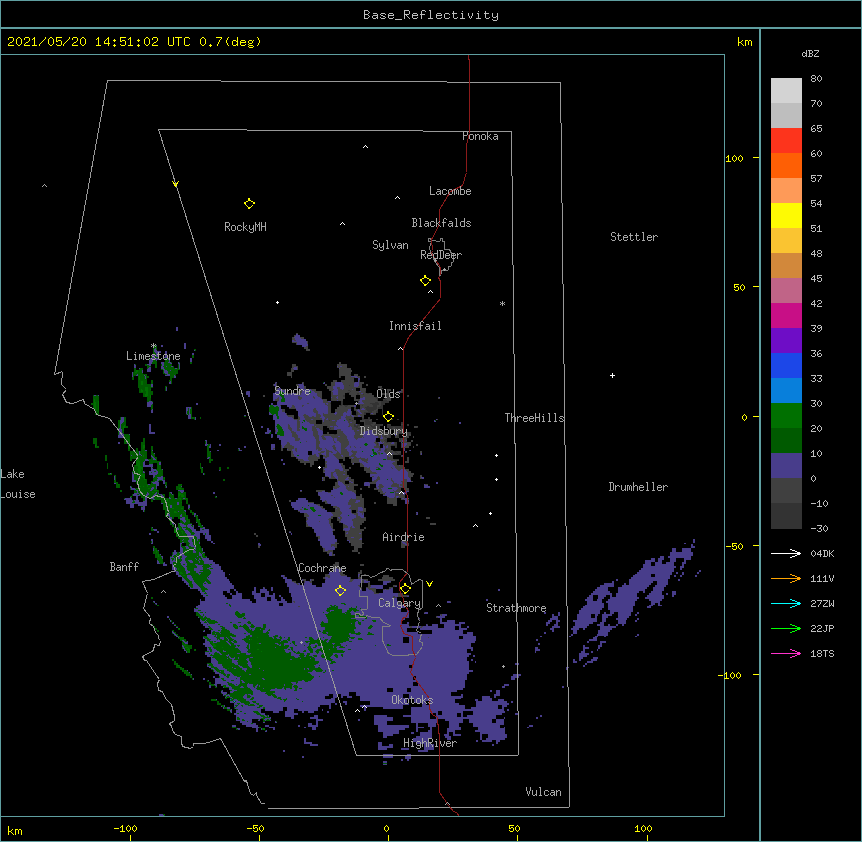Click the white 04DK arrow in legend
Image resolution: width=862 pixels, height=842 pixels.
point(786,553)
